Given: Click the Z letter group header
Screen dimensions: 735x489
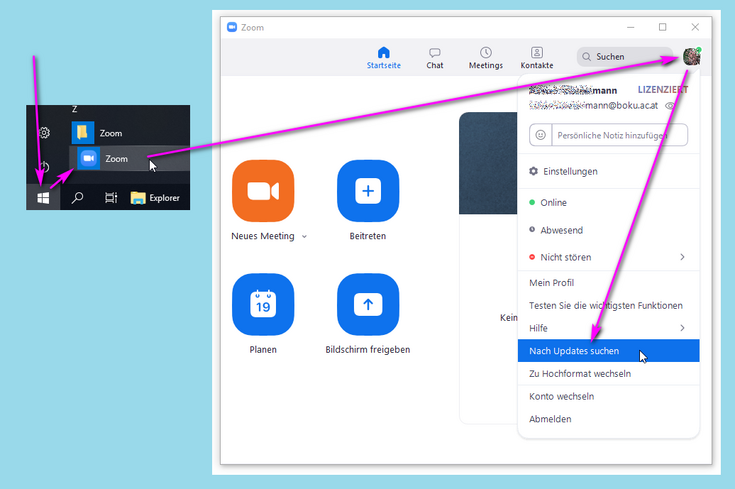Looking at the screenshot, I should coord(75,109).
